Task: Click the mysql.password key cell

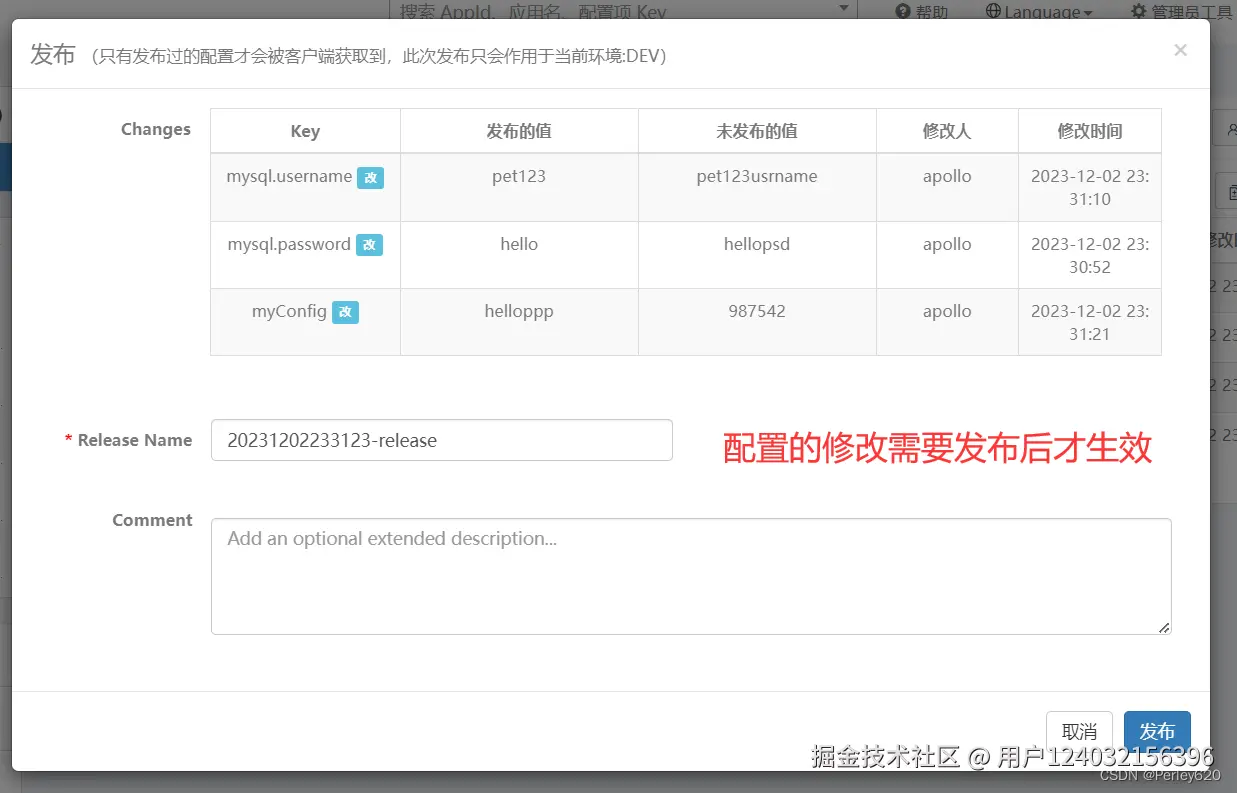Action: (x=305, y=255)
